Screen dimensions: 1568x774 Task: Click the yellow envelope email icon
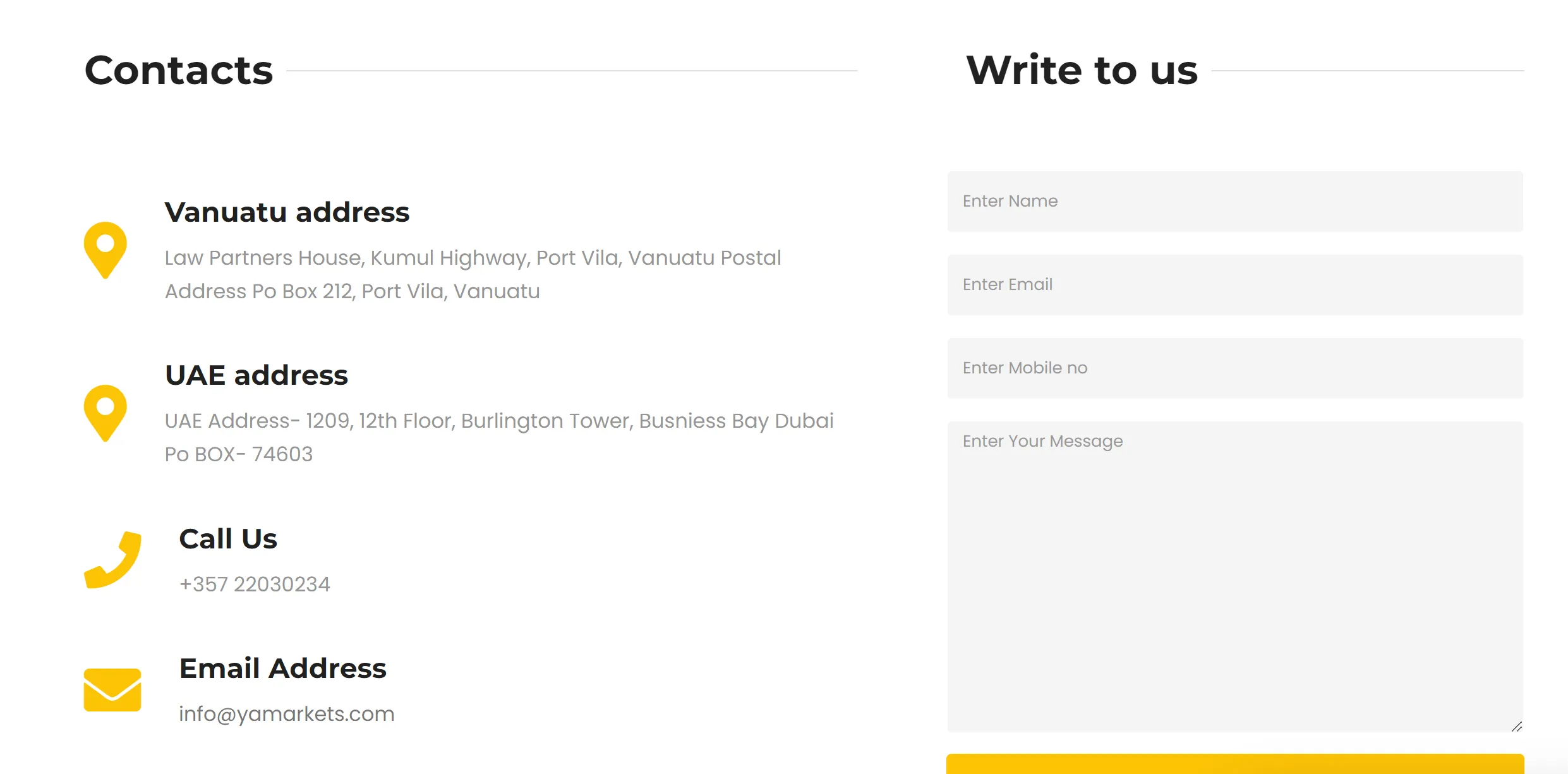tap(112, 690)
